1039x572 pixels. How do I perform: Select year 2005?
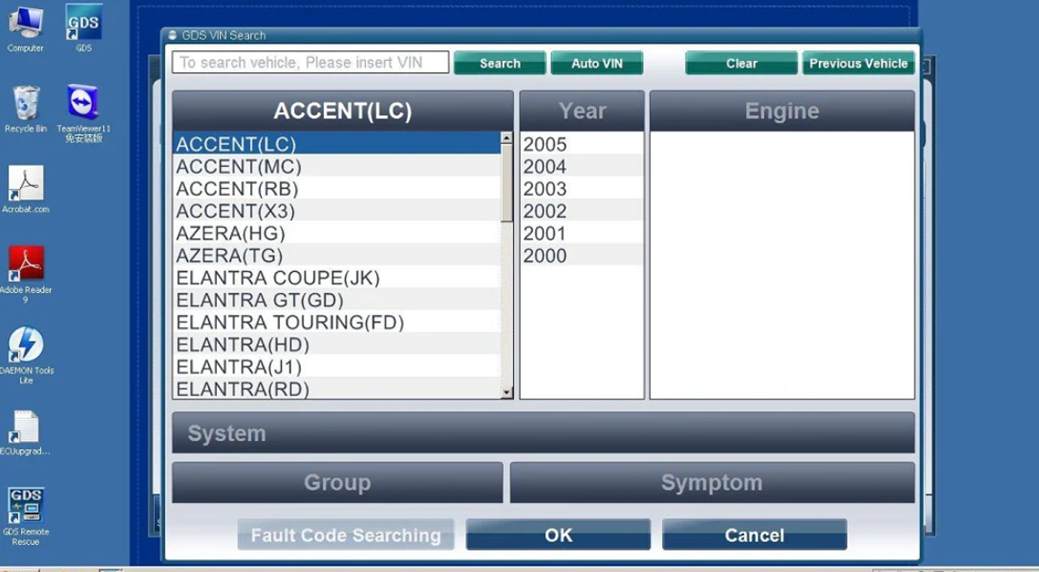pyautogui.click(x=581, y=144)
